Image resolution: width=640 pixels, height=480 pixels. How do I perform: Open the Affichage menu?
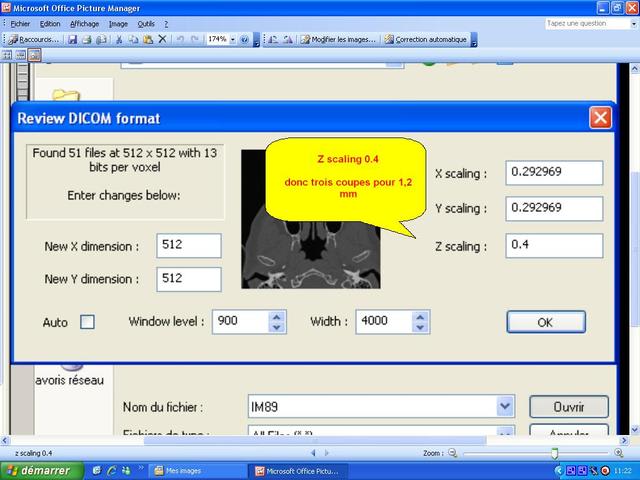(x=84, y=24)
